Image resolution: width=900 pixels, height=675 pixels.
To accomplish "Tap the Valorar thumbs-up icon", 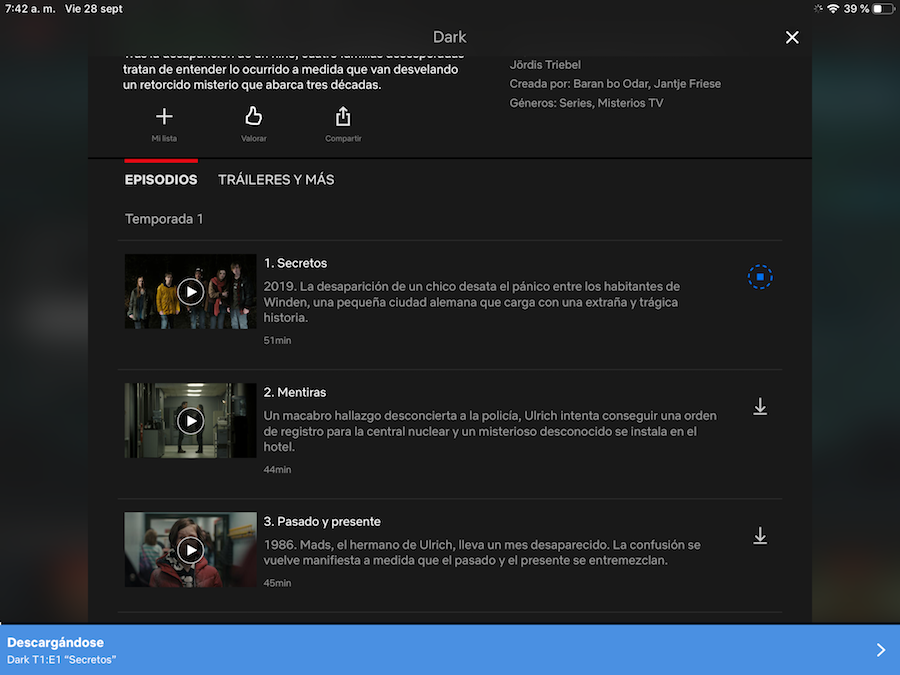I will [x=254, y=118].
